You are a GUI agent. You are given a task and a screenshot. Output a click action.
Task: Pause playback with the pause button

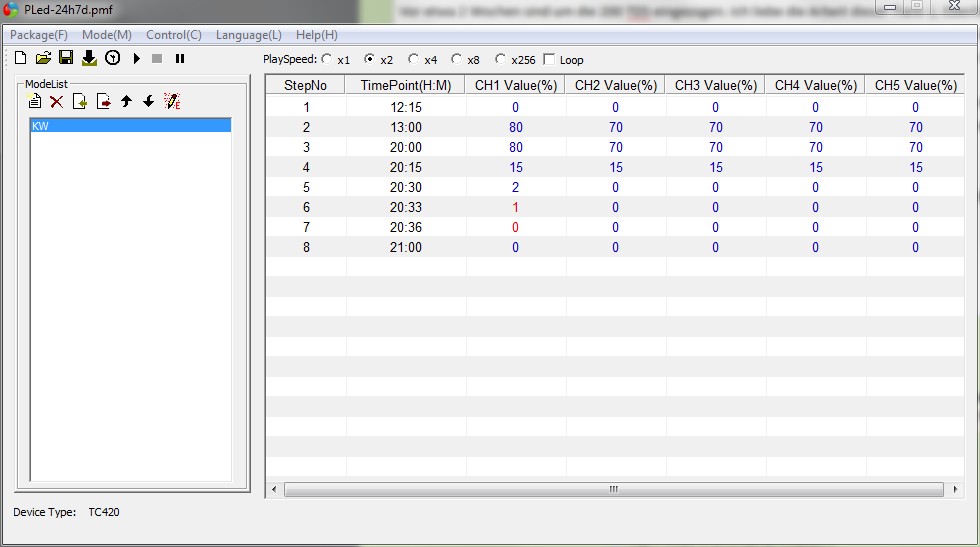pos(180,59)
